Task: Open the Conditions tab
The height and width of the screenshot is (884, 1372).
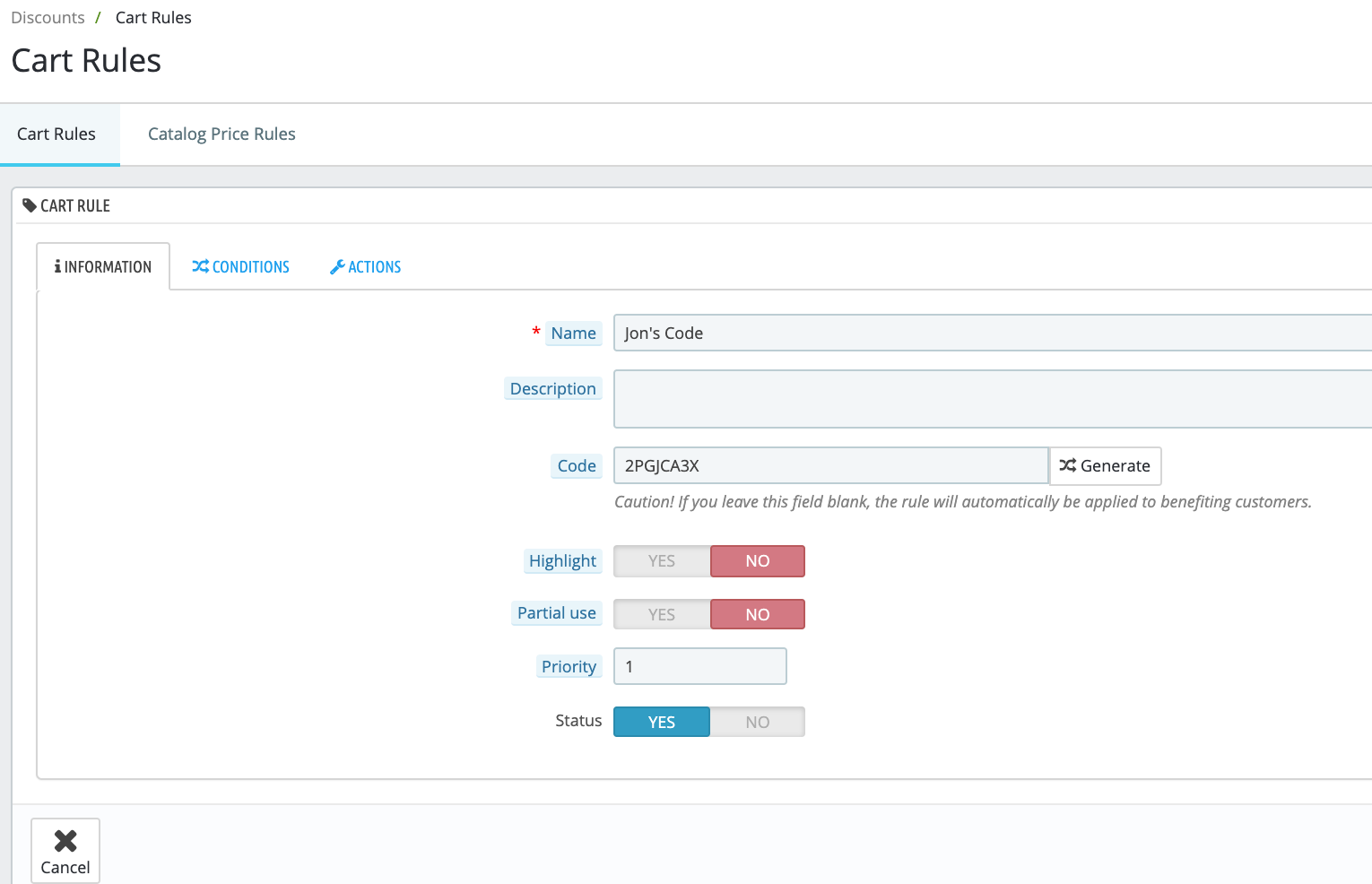Action: [240, 266]
